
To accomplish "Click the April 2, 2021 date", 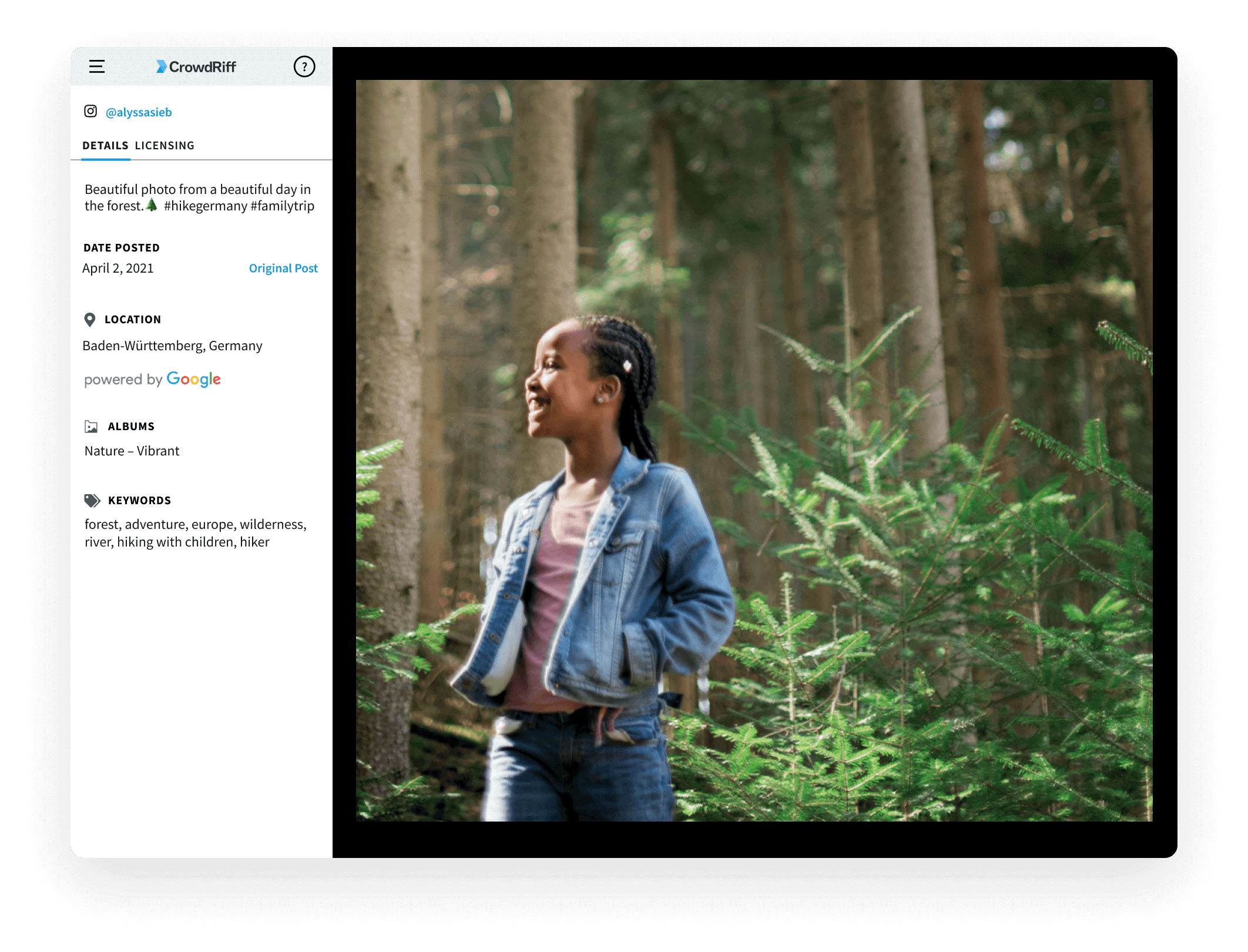I will [118, 269].
